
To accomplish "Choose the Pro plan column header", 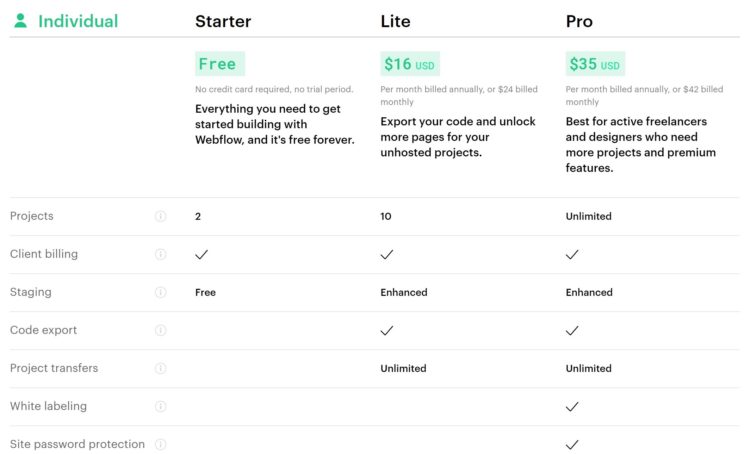I will point(579,21).
